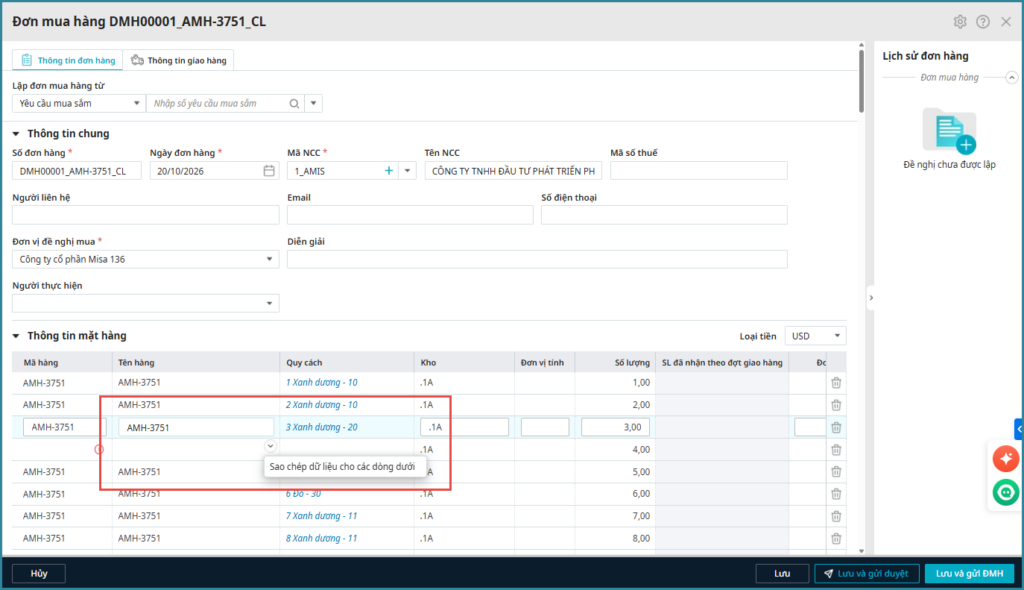Click the orange sparkle assistant icon

point(1005,458)
